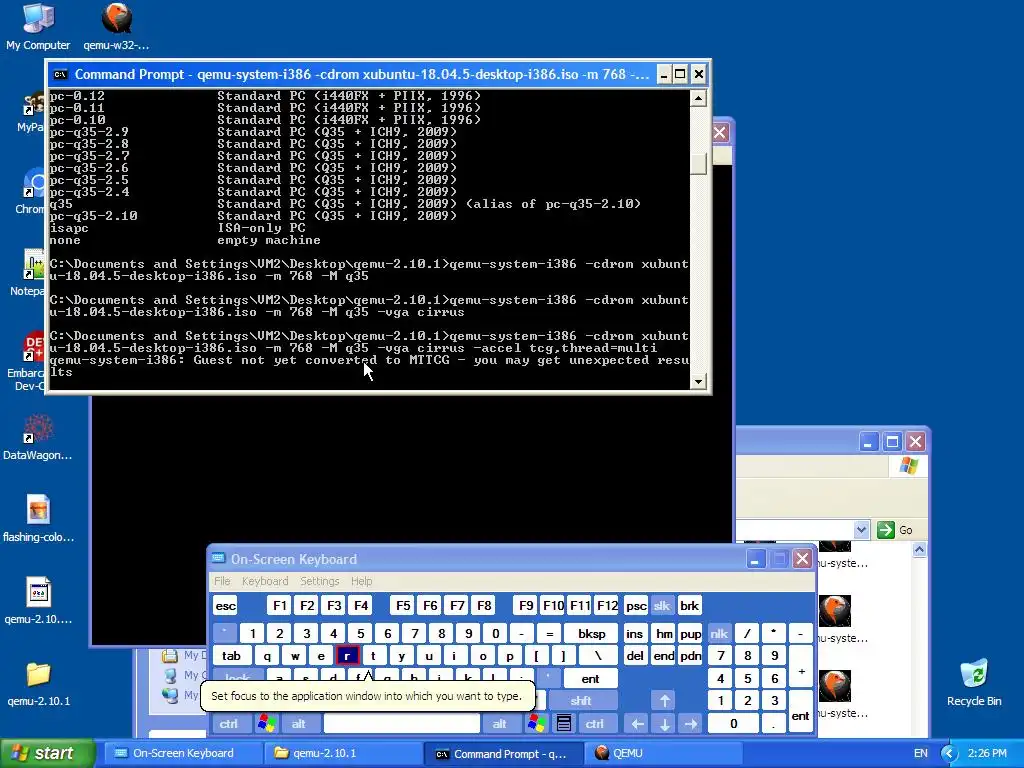Toggle the left ctrl key on keyboard
1024x768 pixels.
click(x=229, y=724)
